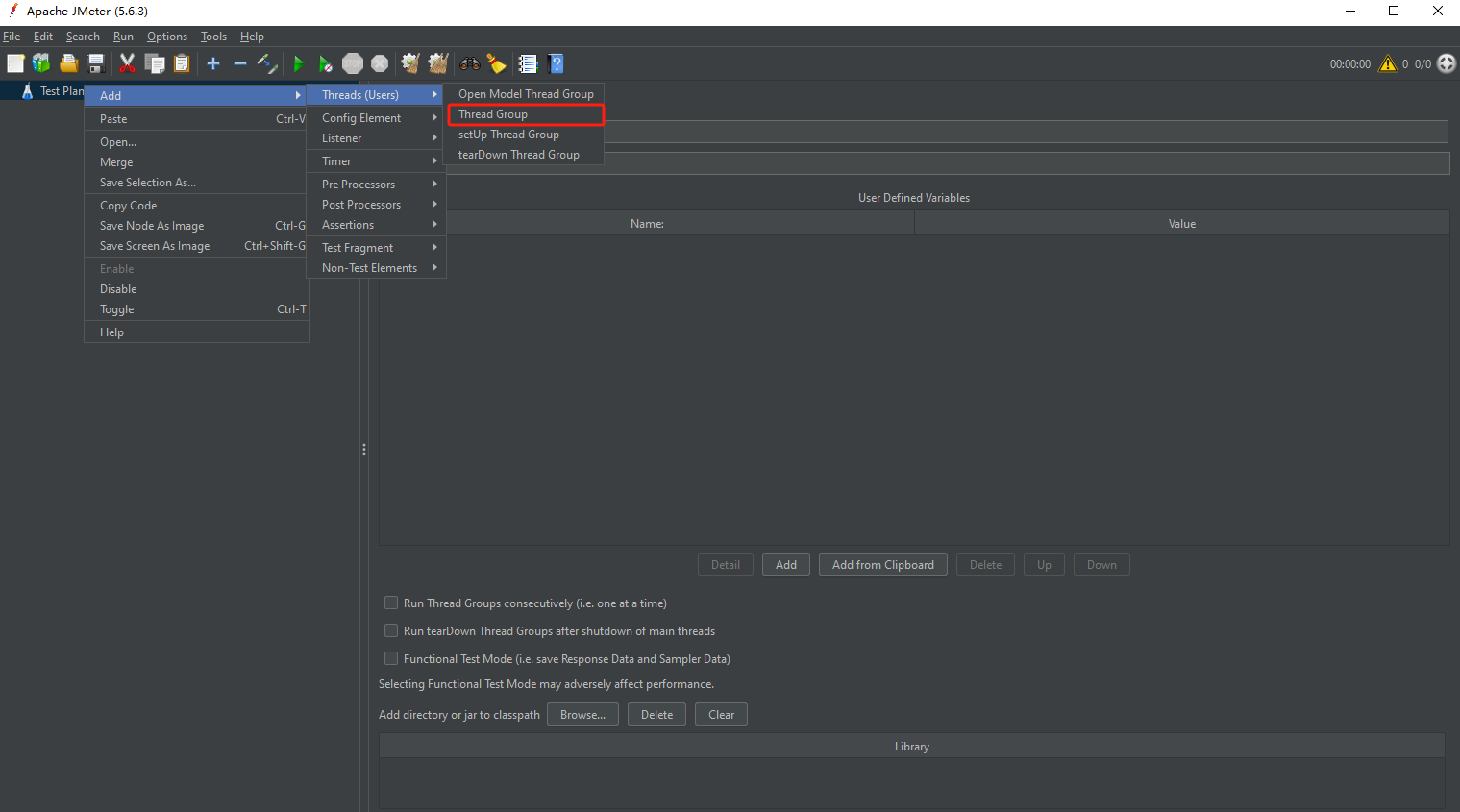Expand Config Element submenu

pyautogui.click(x=376, y=117)
